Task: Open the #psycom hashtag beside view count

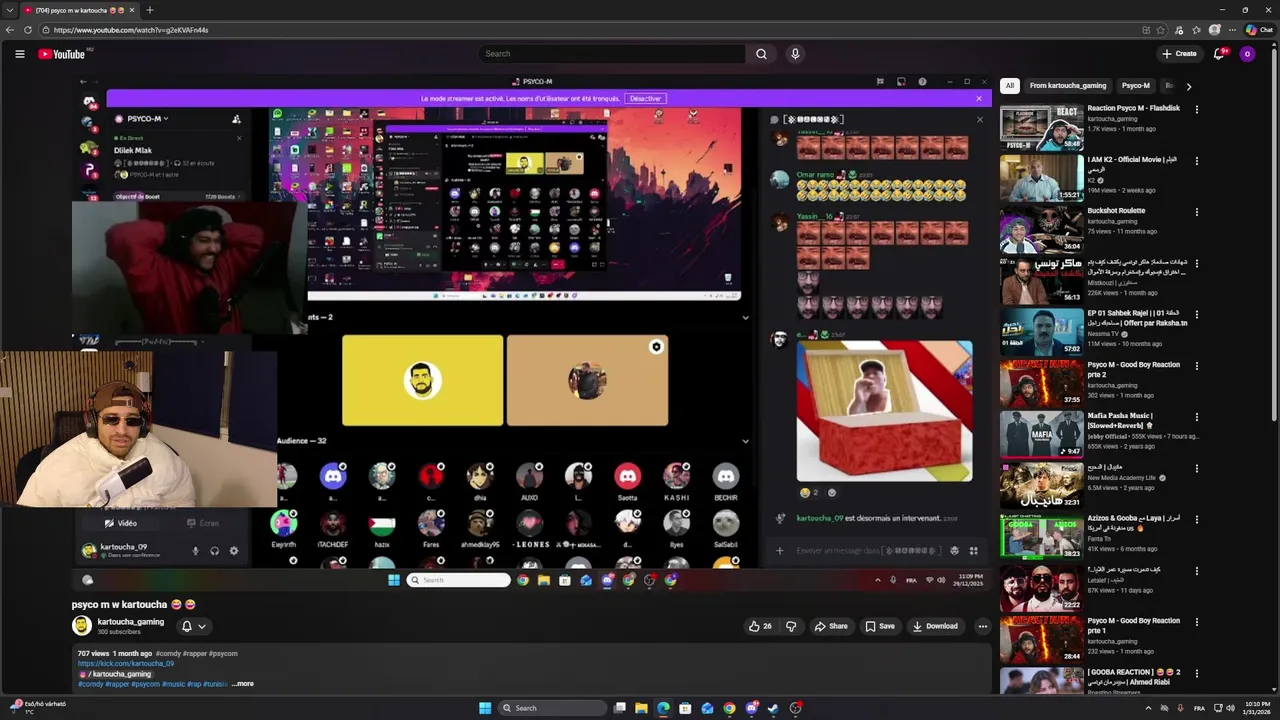Action: (x=223, y=654)
